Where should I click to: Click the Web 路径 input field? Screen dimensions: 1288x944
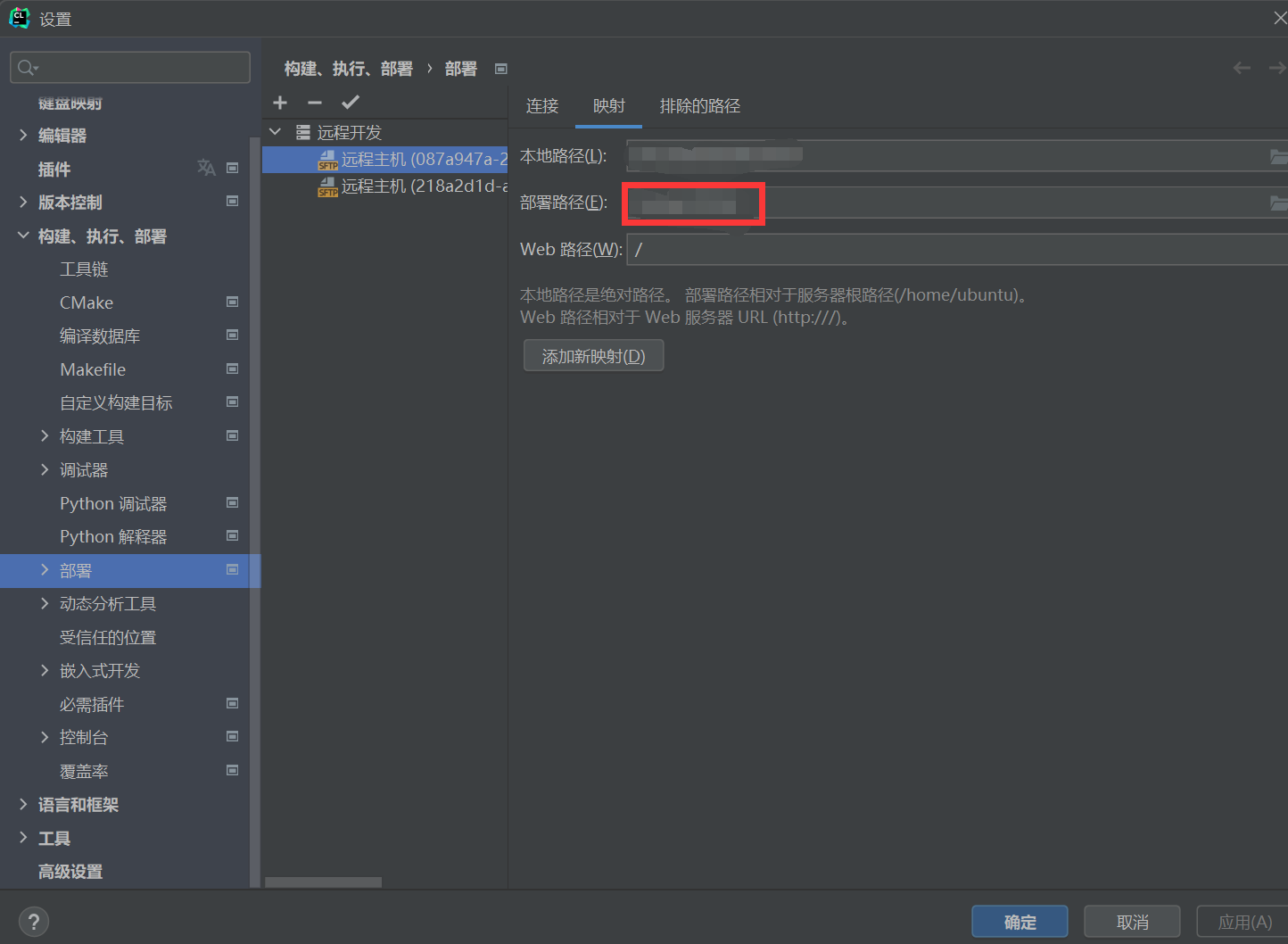click(957, 250)
